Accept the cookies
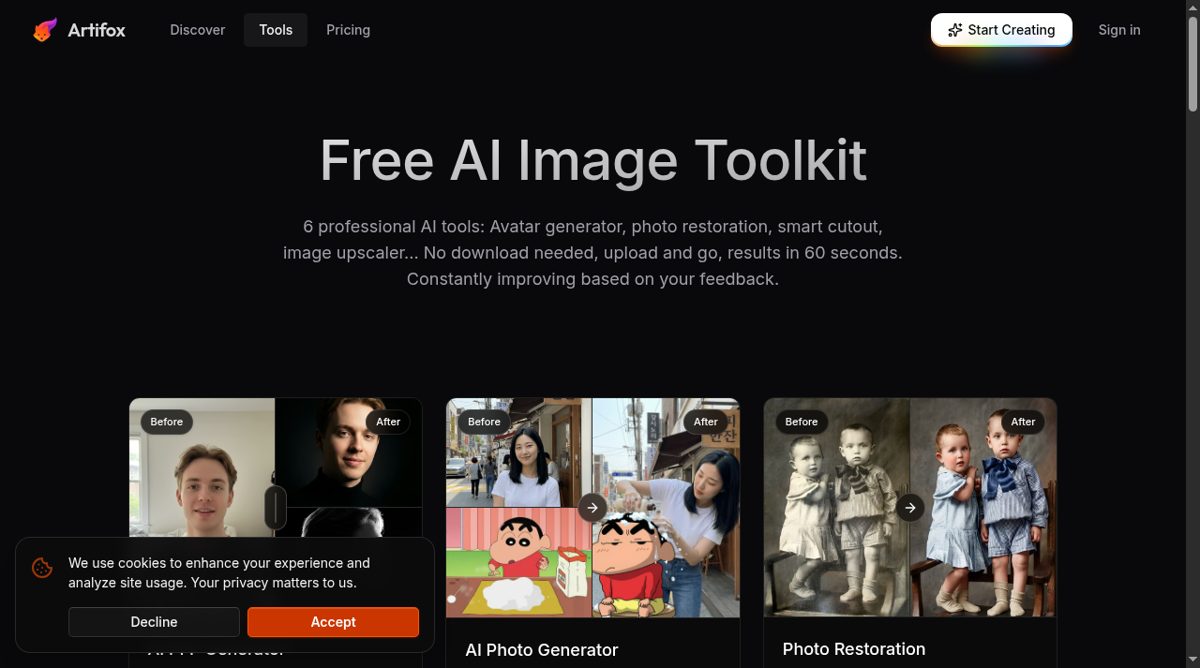The image size is (1200, 668). (333, 622)
